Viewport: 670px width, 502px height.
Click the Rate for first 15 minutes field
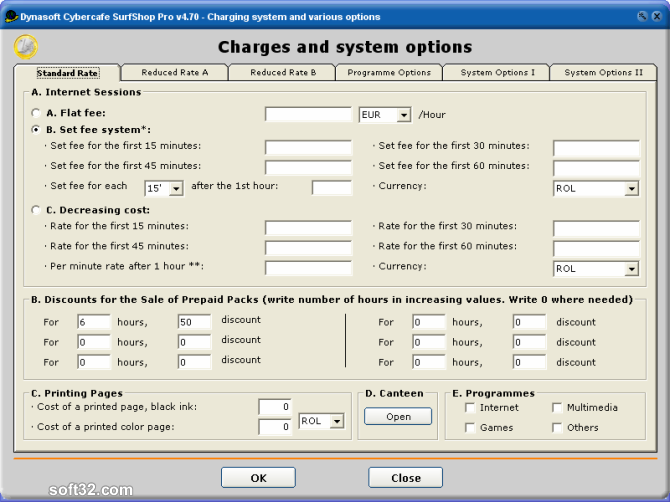[308, 228]
